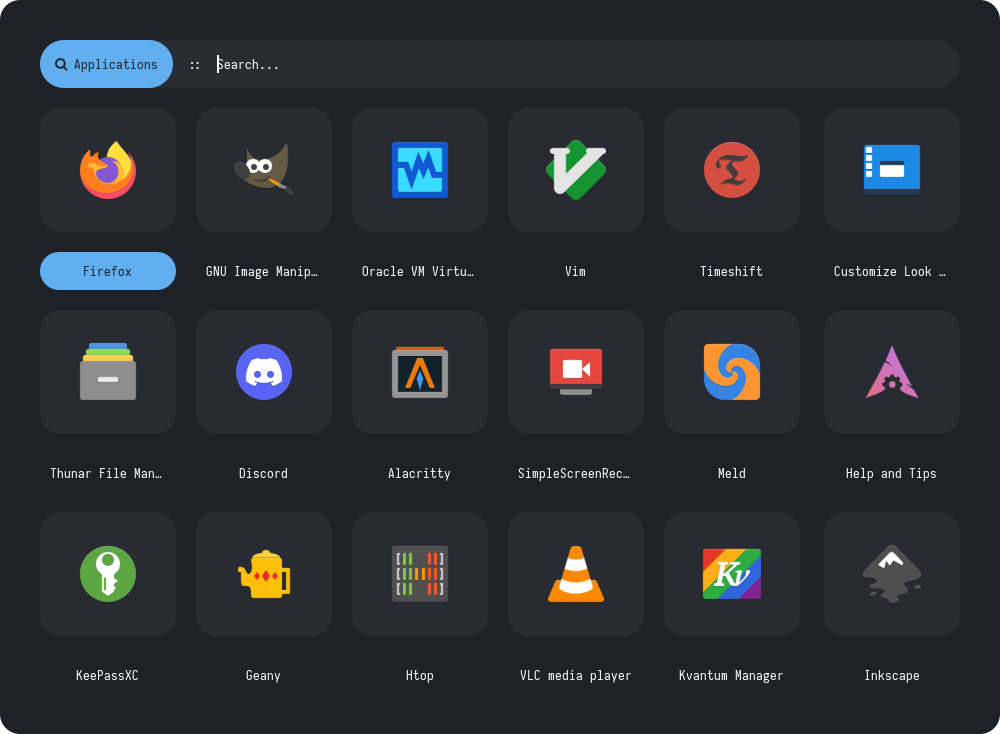This screenshot has width=1000, height=734.
Task: Click the Applications mode button
Action: [107, 64]
